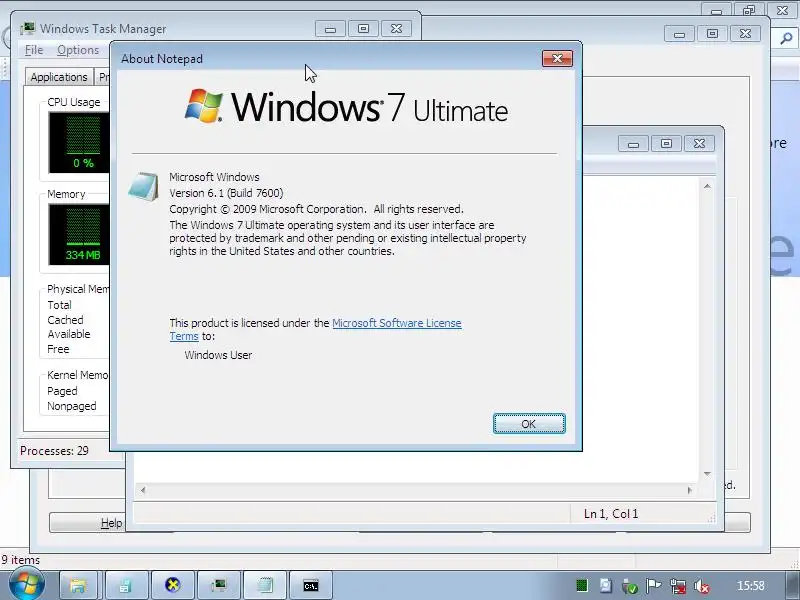The width and height of the screenshot is (800, 600).
Task: Click Notepad's horizontal scrollbar left arrow
Action: tap(143, 490)
